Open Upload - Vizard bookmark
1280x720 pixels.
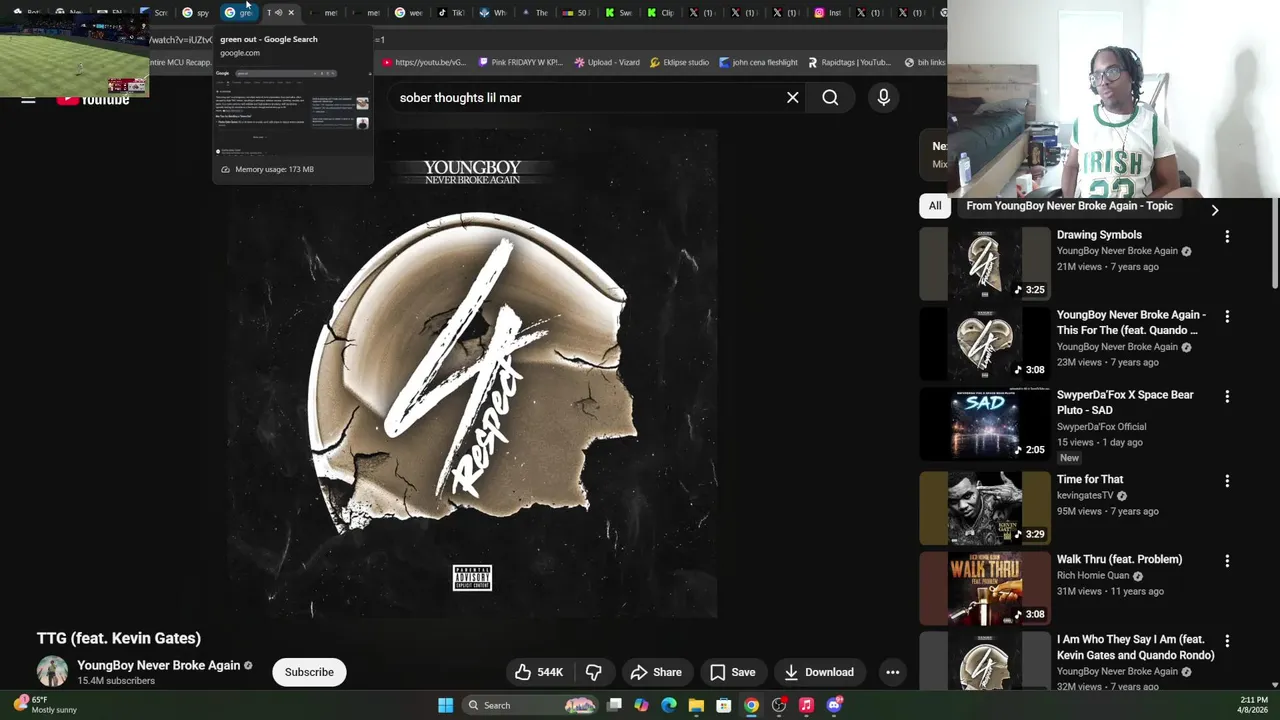coord(607,62)
